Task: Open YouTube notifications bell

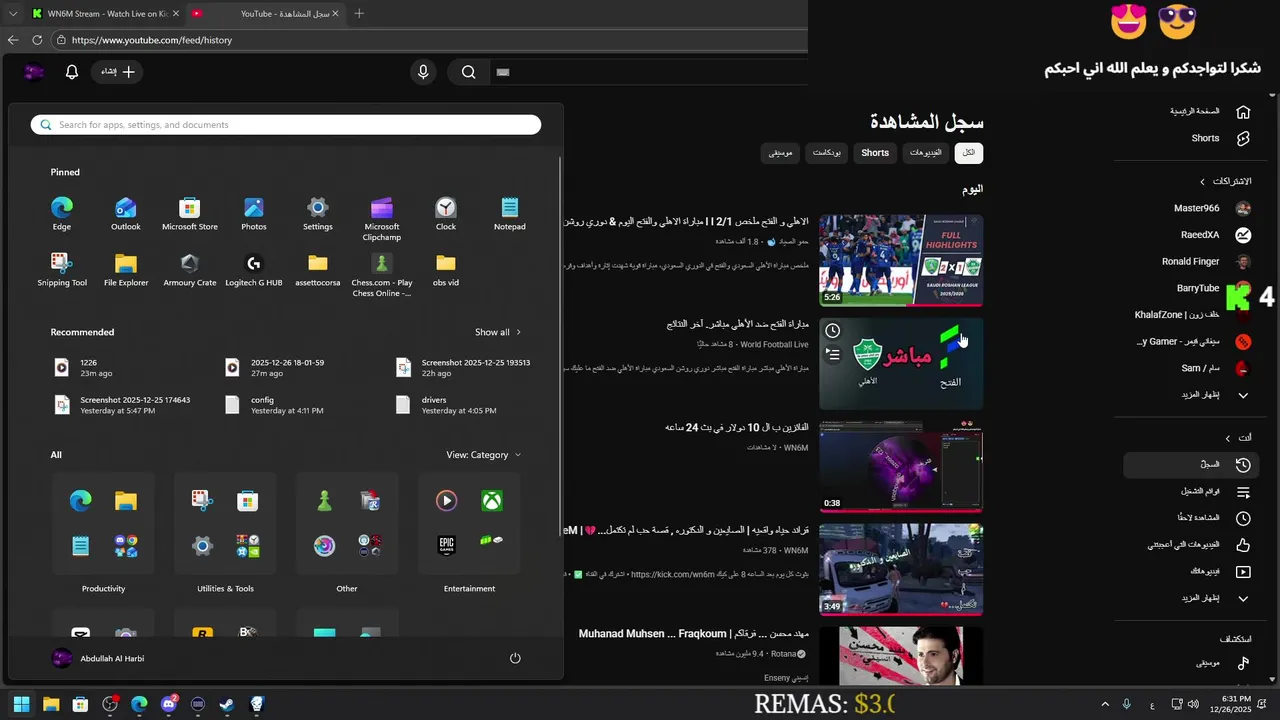Action: pyautogui.click(x=72, y=72)
